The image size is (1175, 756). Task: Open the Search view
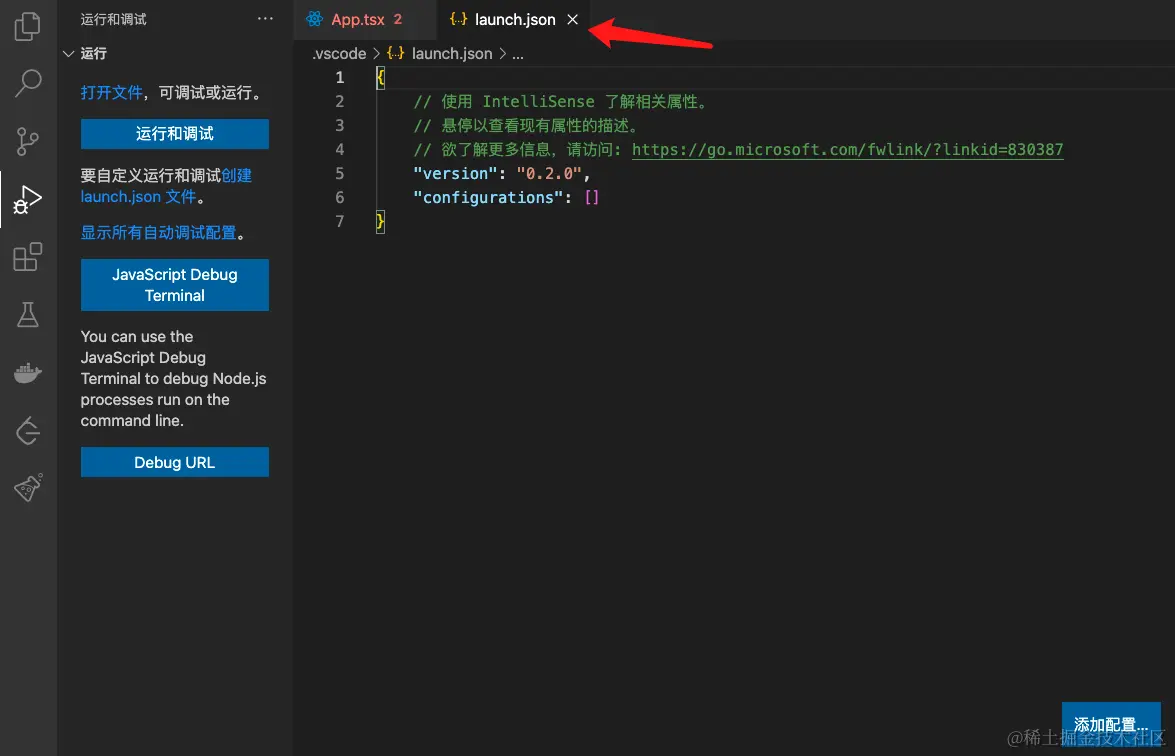[x=28, y=83]
